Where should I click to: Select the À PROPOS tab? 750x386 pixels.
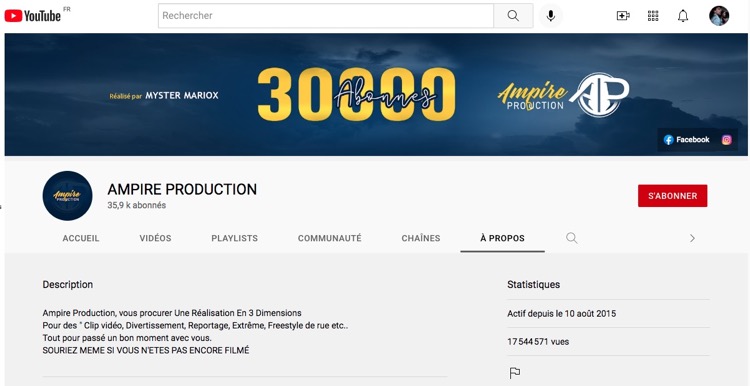tap(502, 238)
